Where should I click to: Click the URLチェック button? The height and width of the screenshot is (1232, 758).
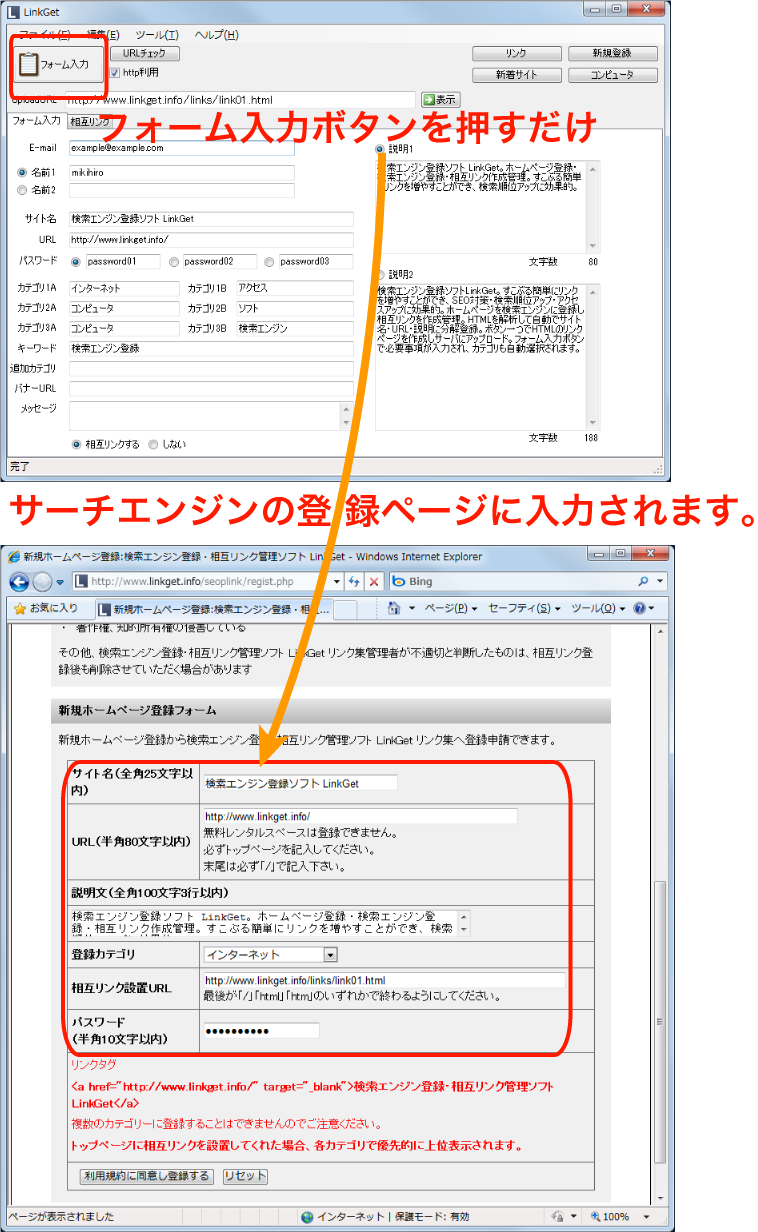click(144, 54)
